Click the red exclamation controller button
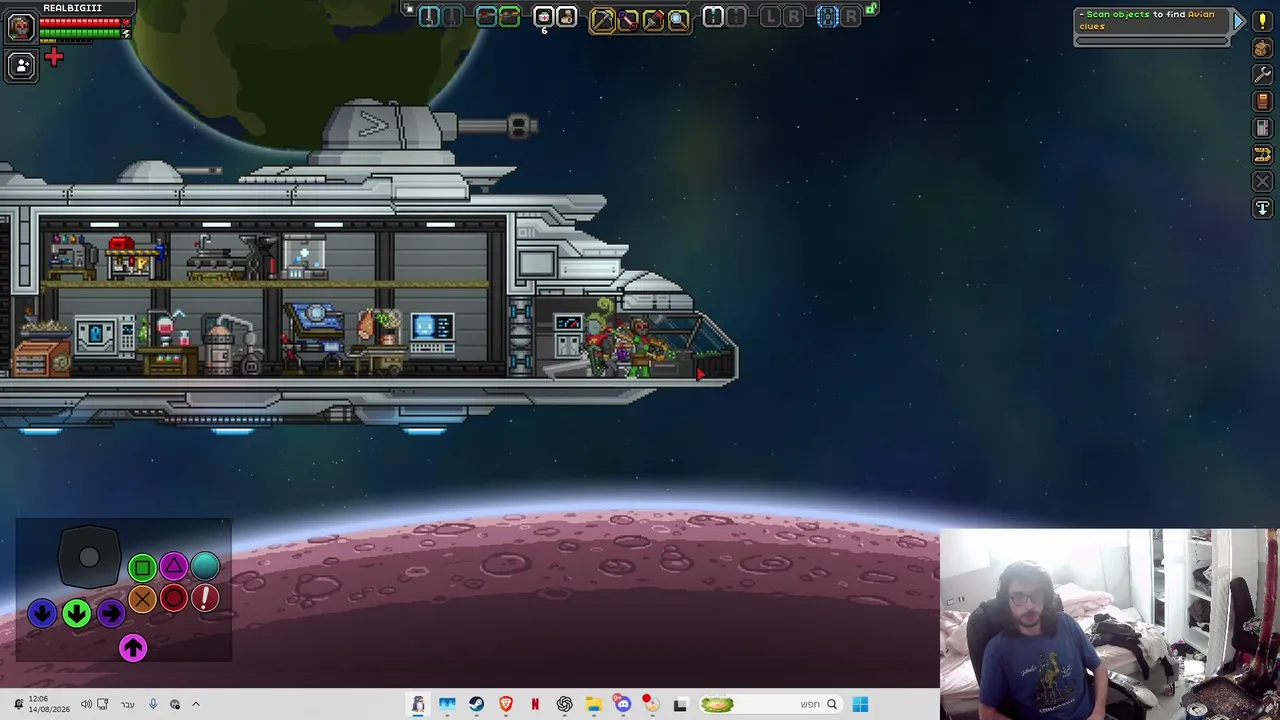The width and height of the screenshot is (1280, 720). (x=205, y=599)
